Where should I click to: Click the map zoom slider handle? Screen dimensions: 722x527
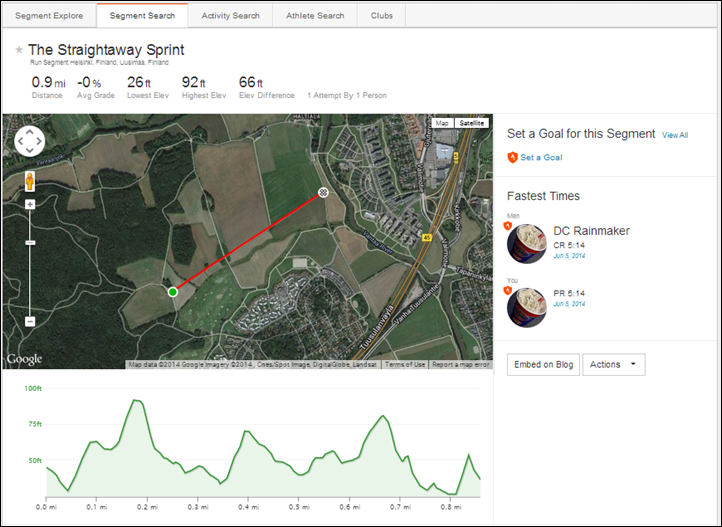(30, 243)
